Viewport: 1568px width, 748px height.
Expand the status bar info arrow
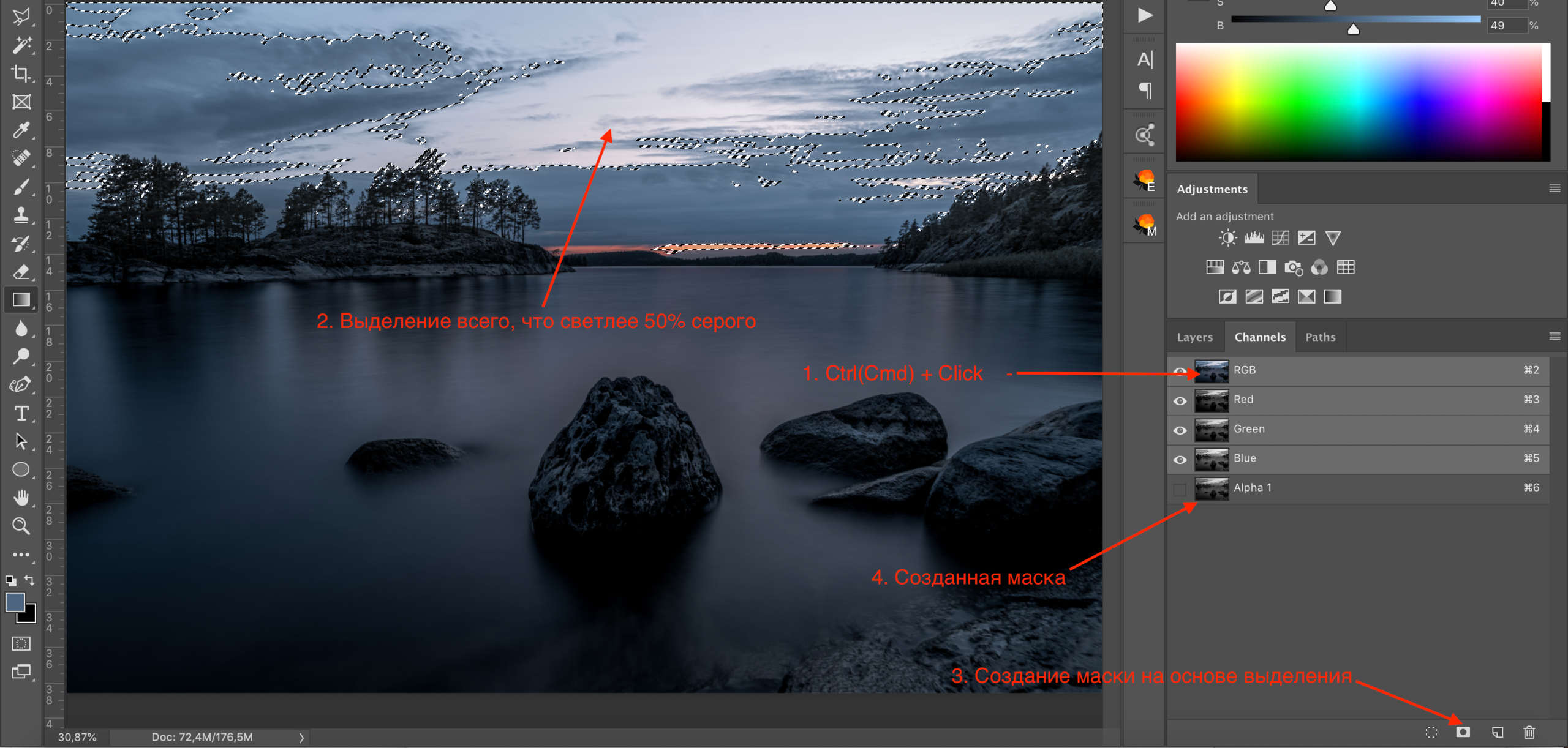(301, 738)
